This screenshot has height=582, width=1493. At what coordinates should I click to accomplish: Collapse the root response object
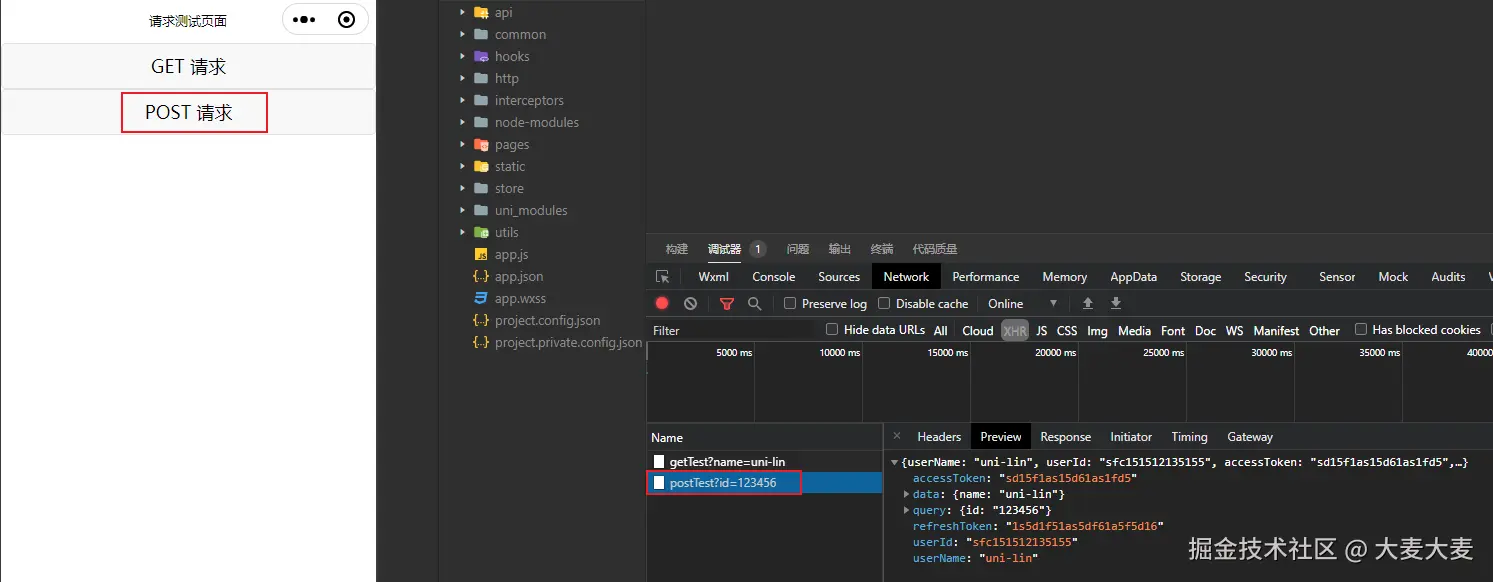tap(895, 463)
